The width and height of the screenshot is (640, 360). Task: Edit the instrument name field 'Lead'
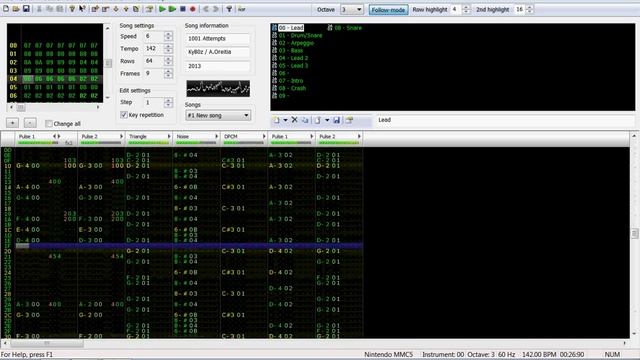click(504, 120)
